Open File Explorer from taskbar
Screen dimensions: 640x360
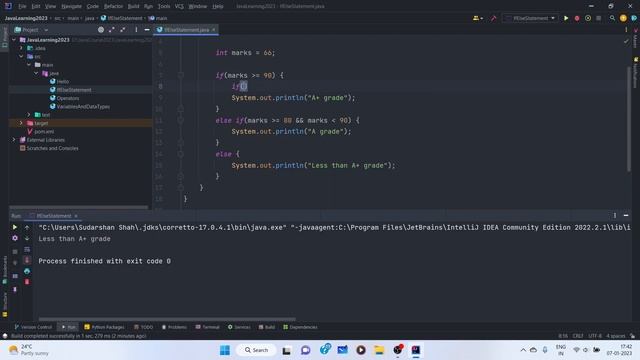(x=379, y=350)
